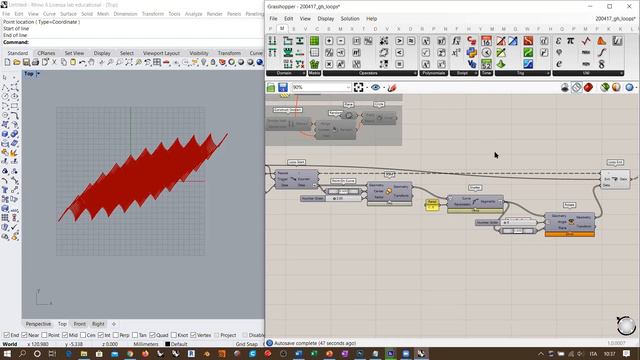This screenshot has height=360, width=640.
Task: Click Millimeters units in status bar
Action: (x=146, y=344)
